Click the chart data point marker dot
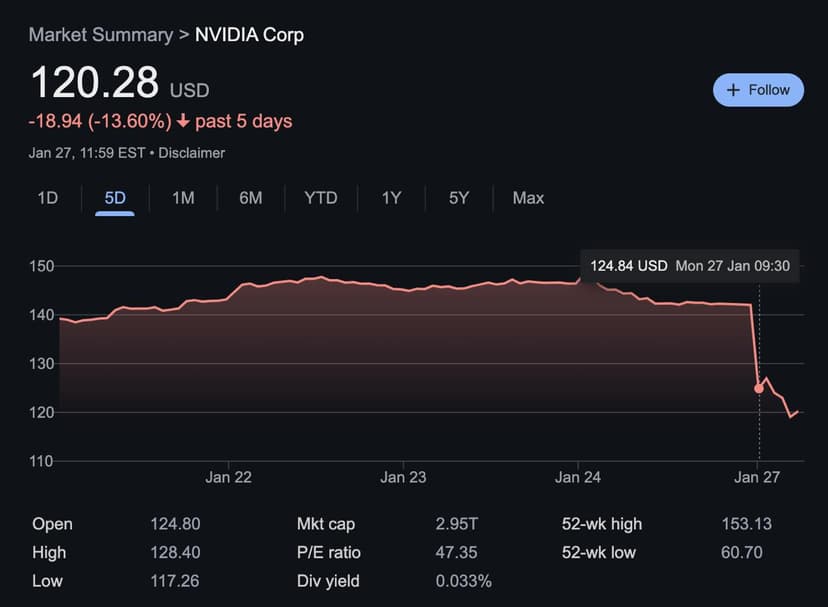828x607 pixels. [758, 388]
